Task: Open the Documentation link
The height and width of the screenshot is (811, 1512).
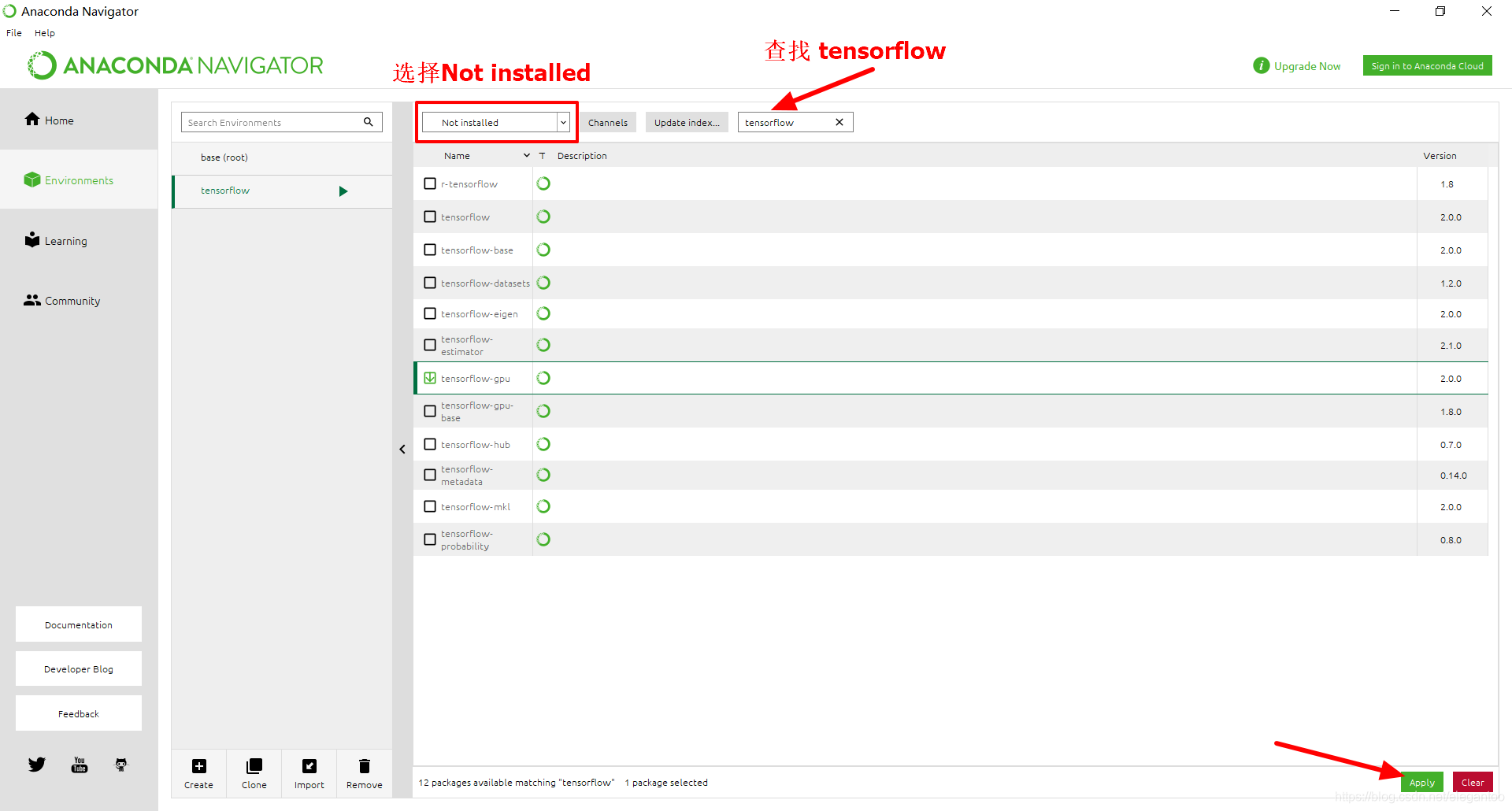Action: [x=79, y=624]
